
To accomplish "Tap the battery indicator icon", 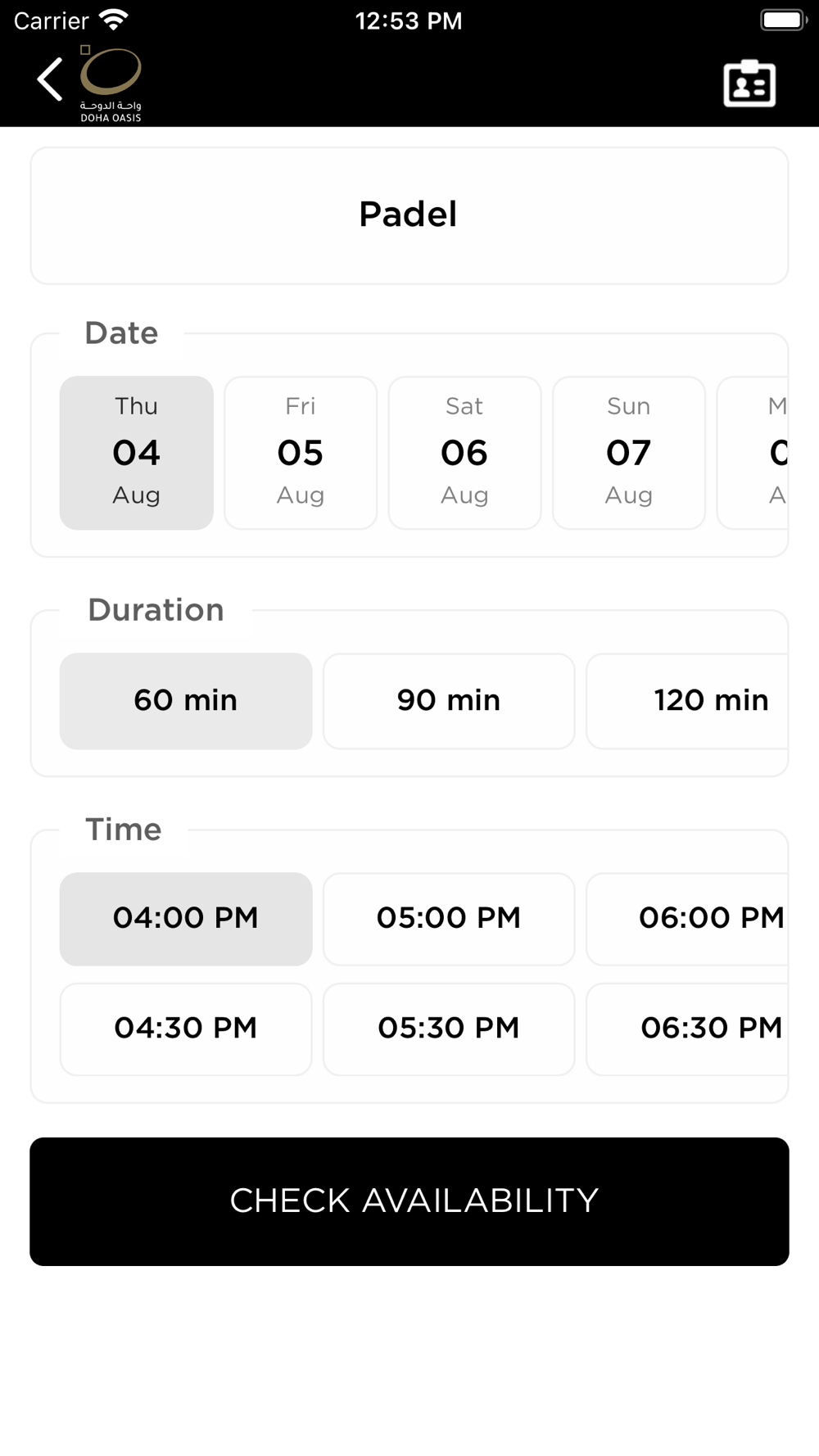I will click(784, 20).
